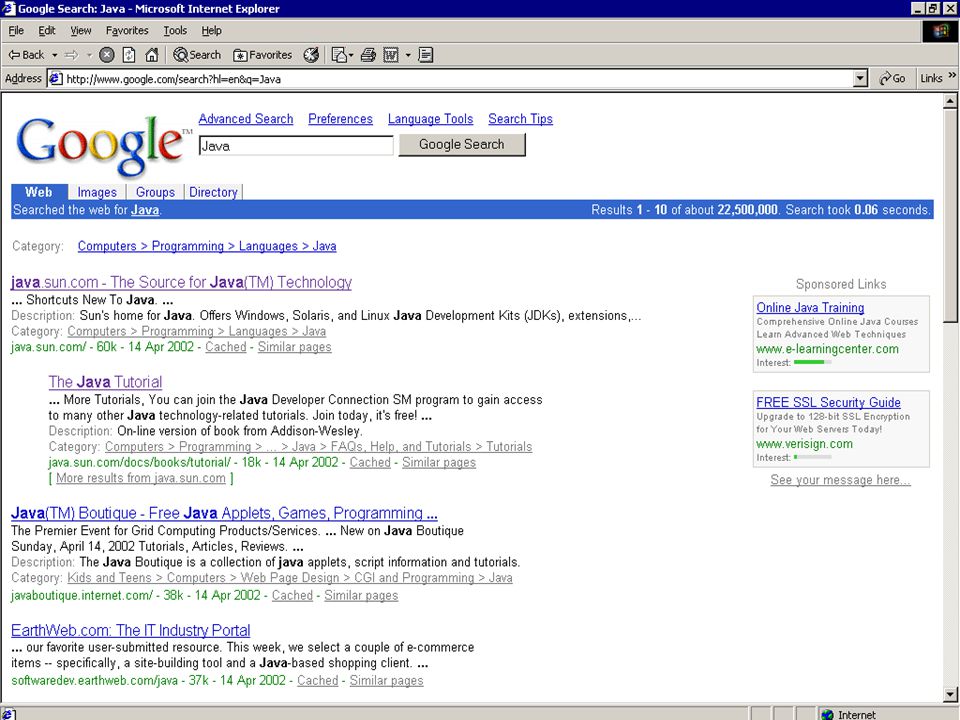Image resolution: width=960 pixels, height=720 pixels.
Task: Click the Forward arrow icon
Action: 72,55
